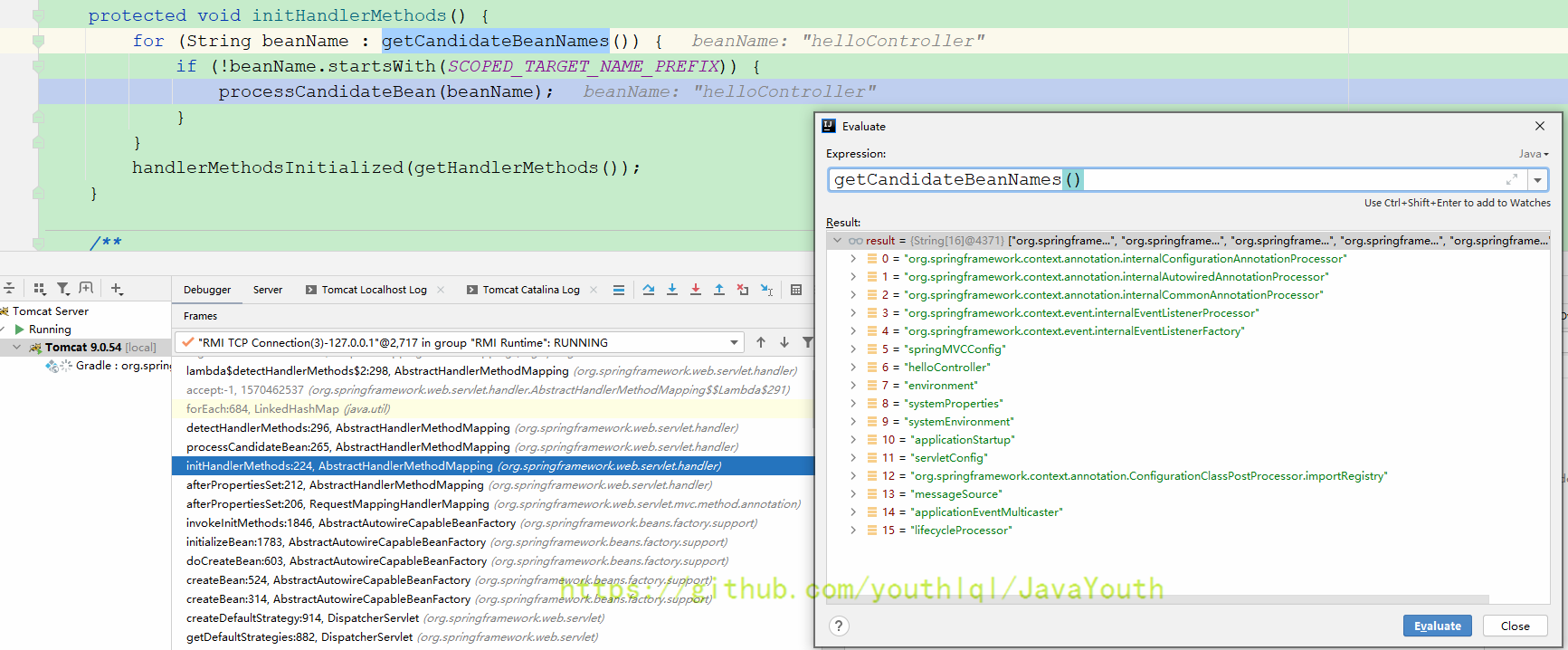The image size is (1568, 650).
Task: Click the expand expression field icon
Action: point(1511,179)
